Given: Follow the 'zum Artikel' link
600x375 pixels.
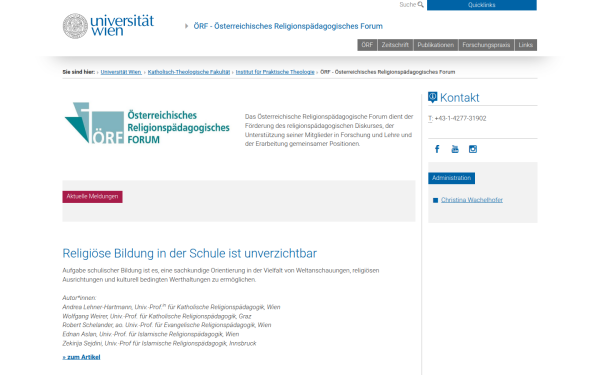Looking at the screenshot, I should pyautogui.click(x=82, y=357).
